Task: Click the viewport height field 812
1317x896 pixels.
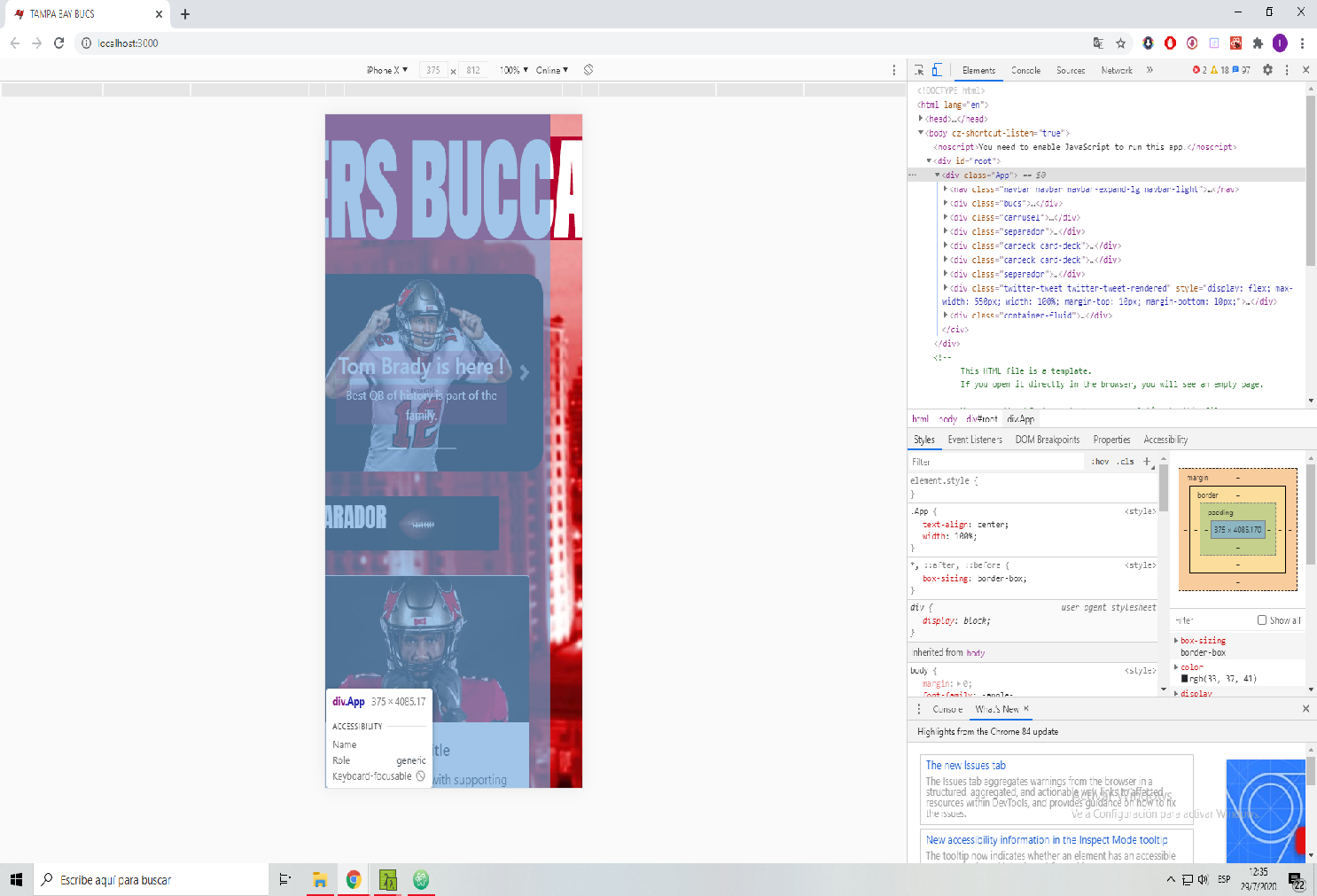Action: [473, 70]
